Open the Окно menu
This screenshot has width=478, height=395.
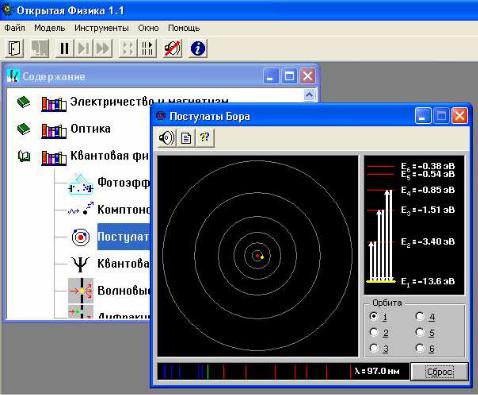(148, 28)
